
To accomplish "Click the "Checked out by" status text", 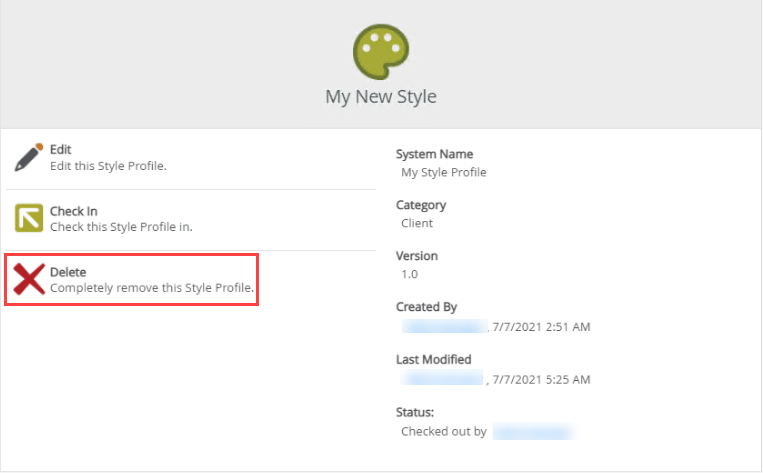I will pos(443,432).
